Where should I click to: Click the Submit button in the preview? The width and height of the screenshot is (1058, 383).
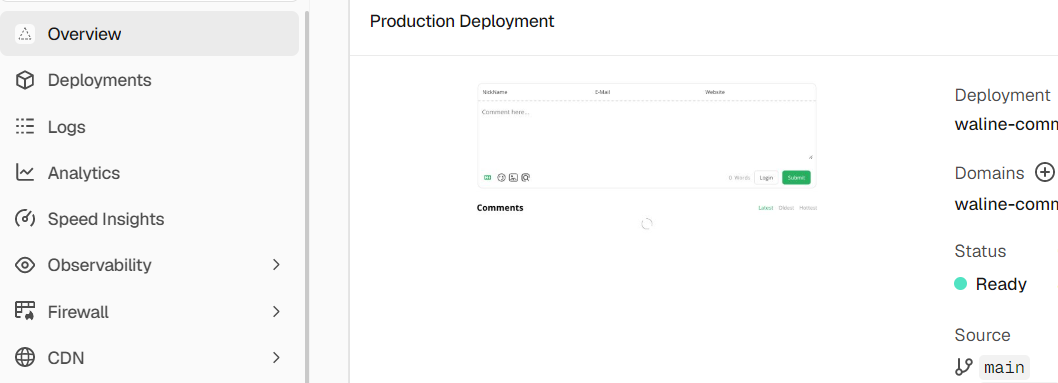tap(796, 177)
